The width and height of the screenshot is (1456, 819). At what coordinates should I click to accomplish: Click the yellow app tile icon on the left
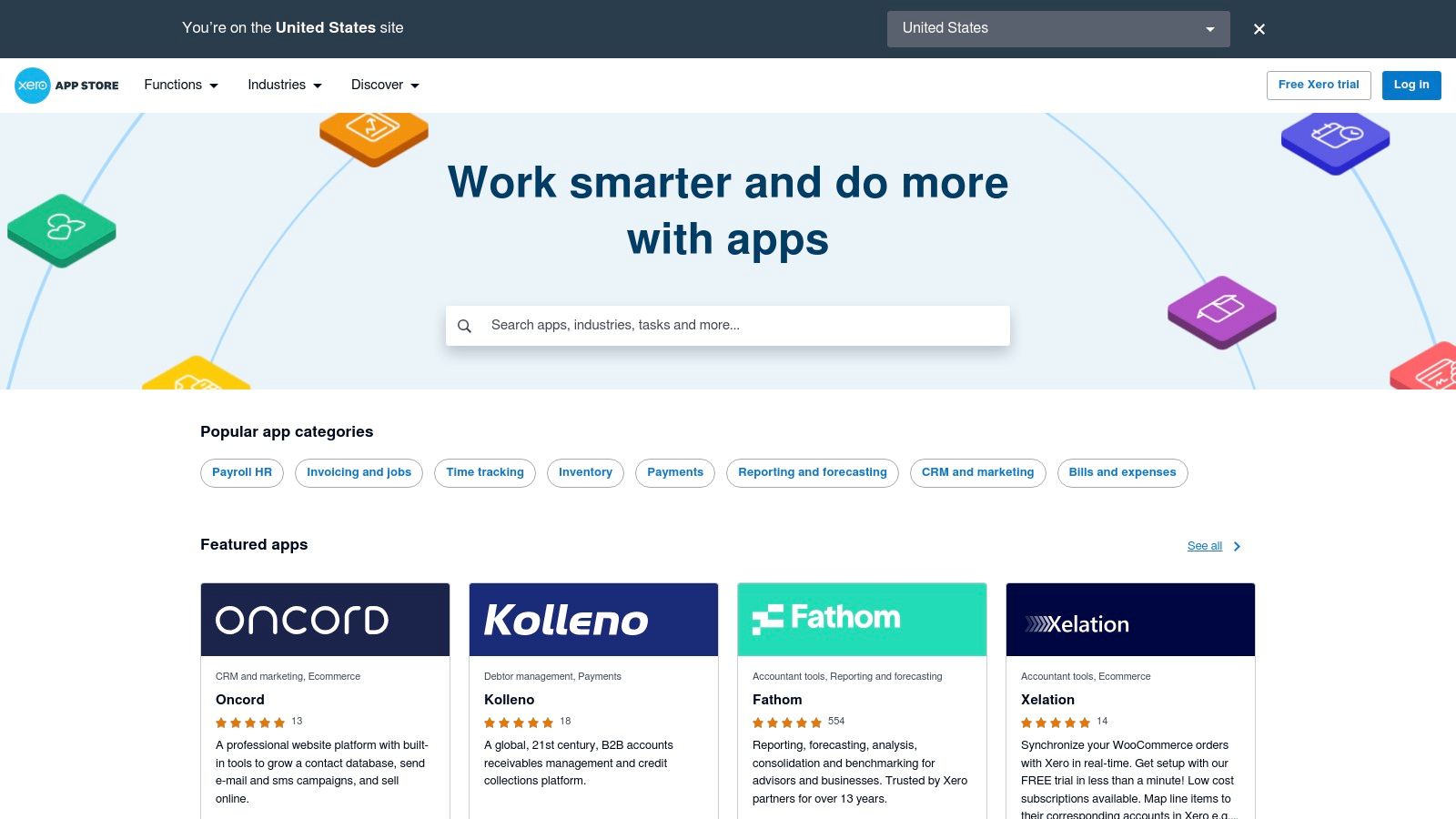pyautogui.click(x=196, y=376)
